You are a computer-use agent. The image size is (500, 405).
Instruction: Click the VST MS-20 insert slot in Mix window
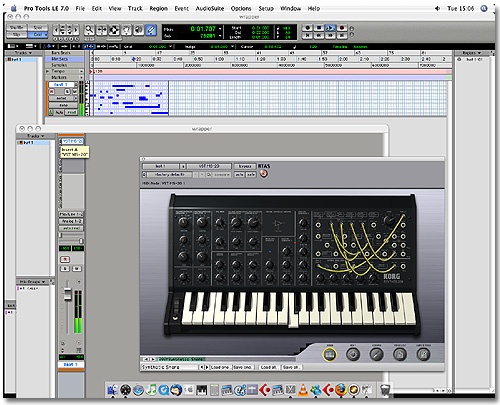73,141
